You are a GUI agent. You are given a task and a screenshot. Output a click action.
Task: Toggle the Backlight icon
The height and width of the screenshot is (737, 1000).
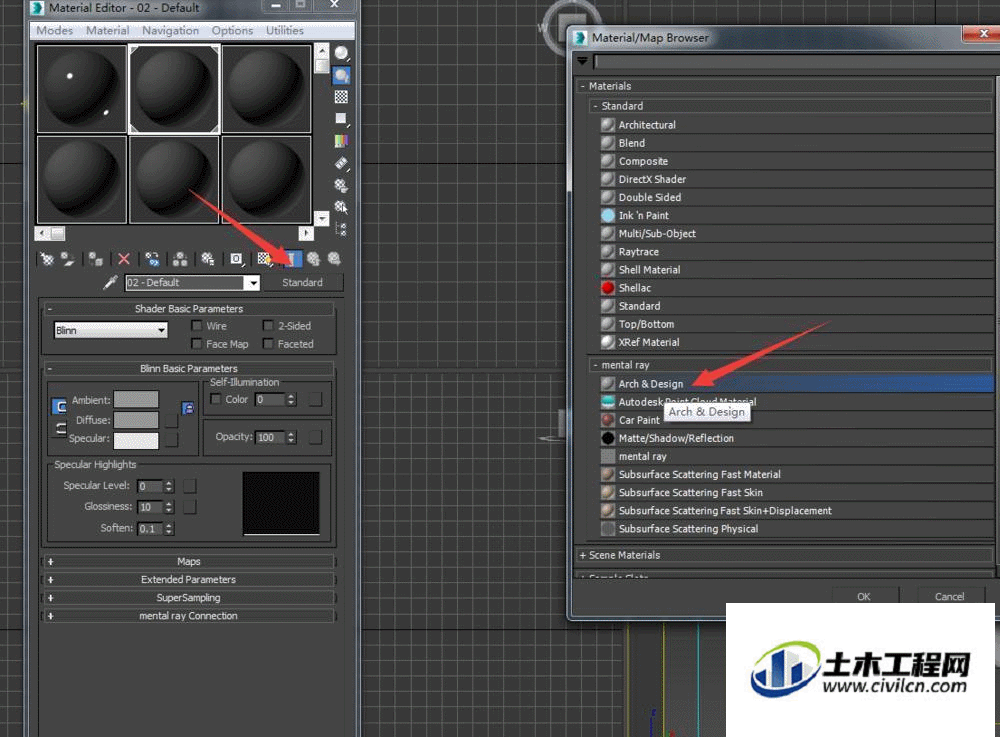coord(342,76)
